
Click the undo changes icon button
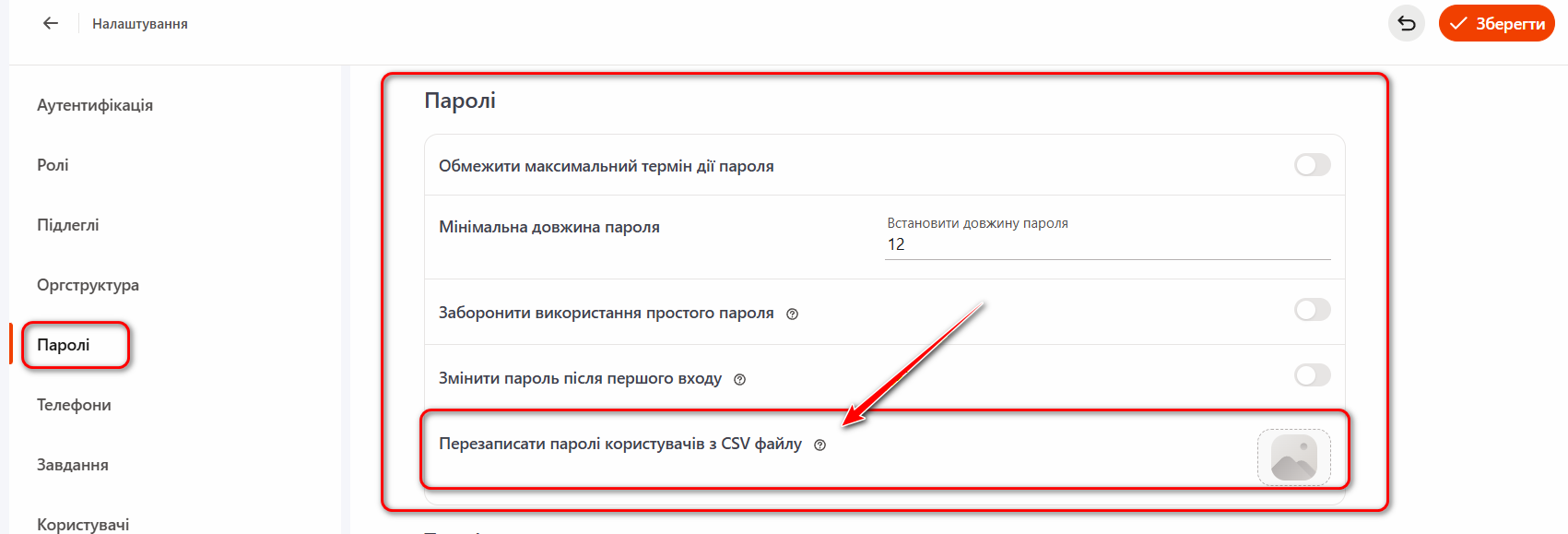[1406, 24]
